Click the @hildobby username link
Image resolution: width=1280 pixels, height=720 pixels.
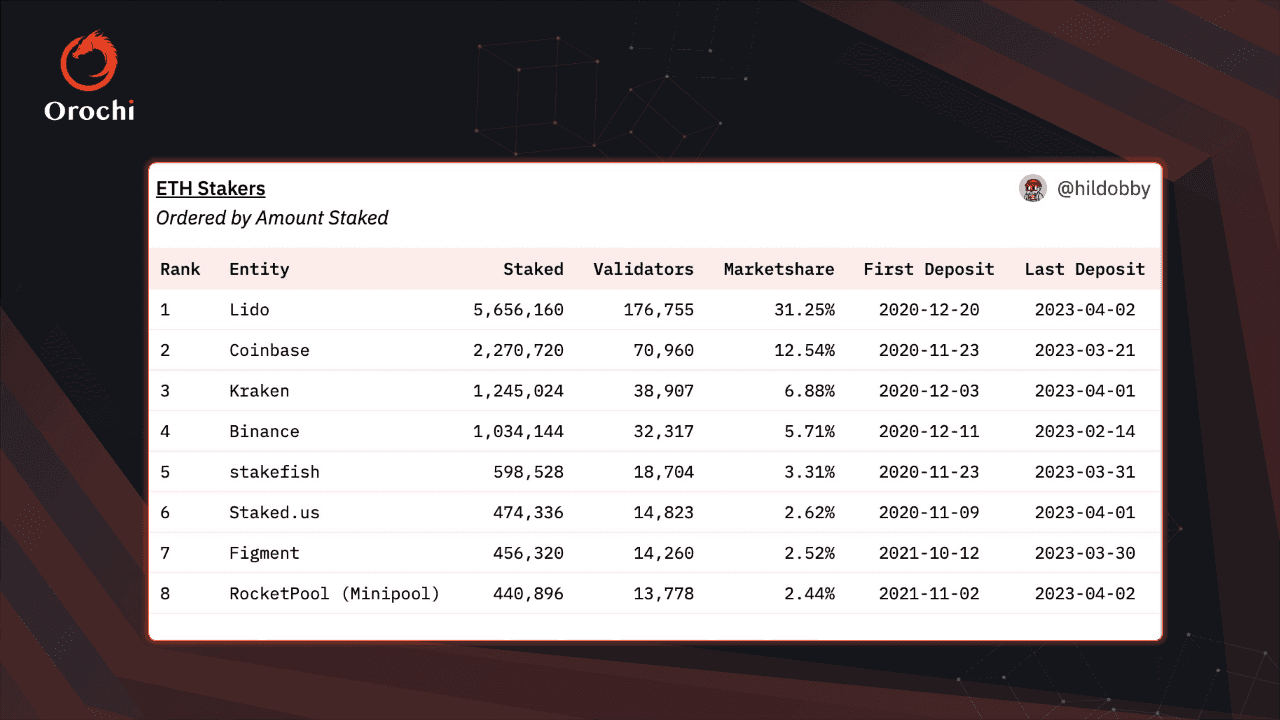pos(1103,188)
